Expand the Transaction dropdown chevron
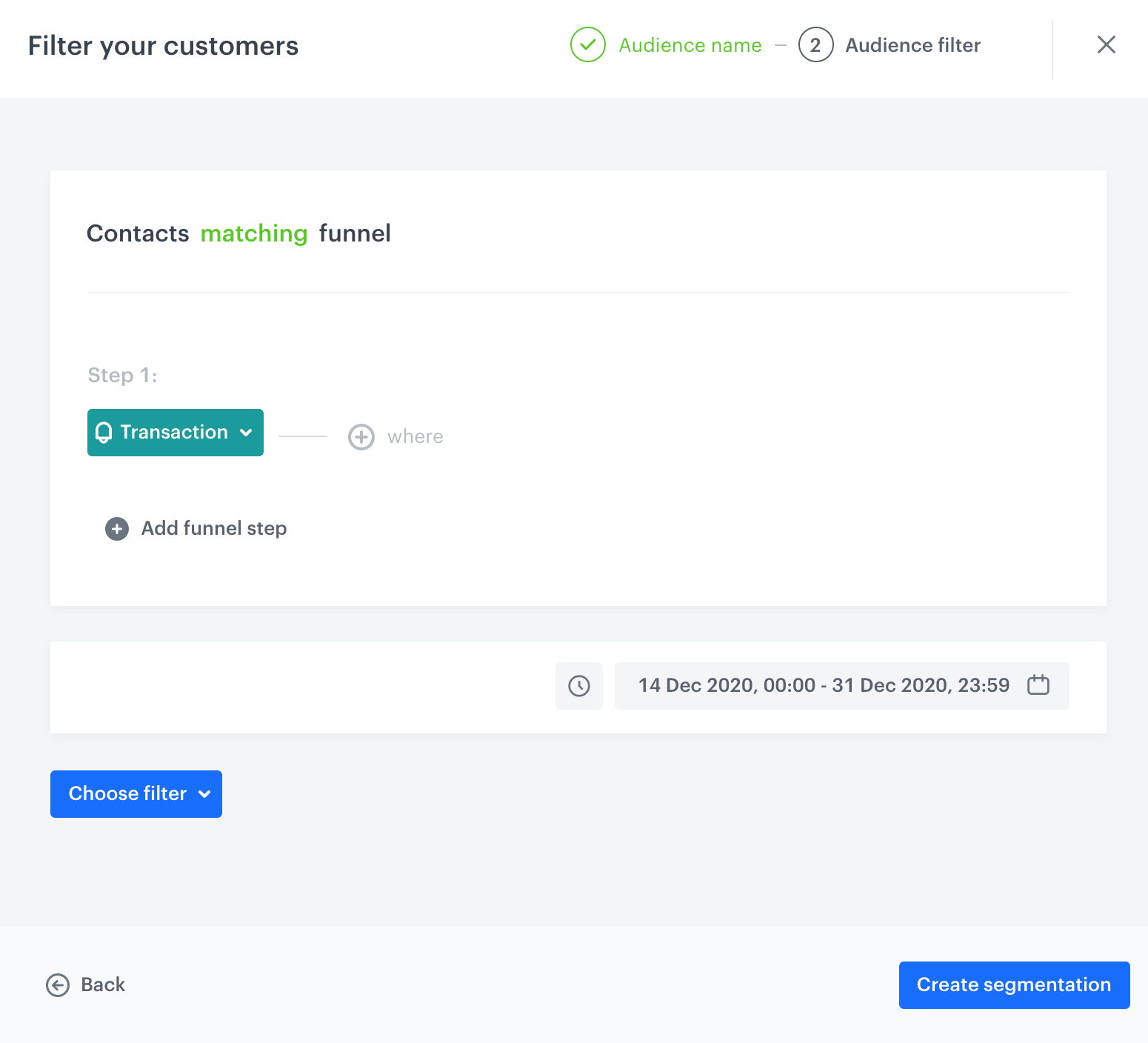Viewport: 1148px width, 1043px height. (x=247, y=433)
